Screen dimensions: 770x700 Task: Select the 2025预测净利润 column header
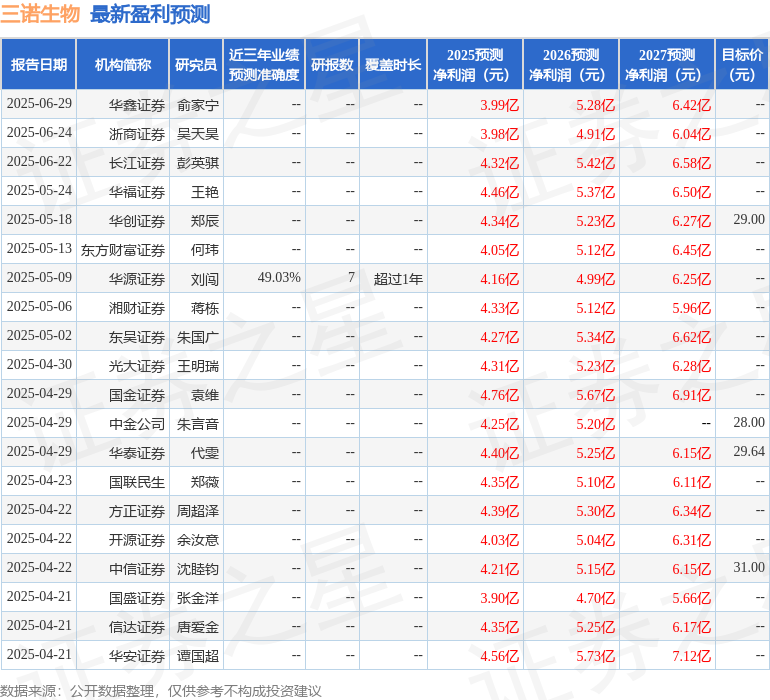475,65
